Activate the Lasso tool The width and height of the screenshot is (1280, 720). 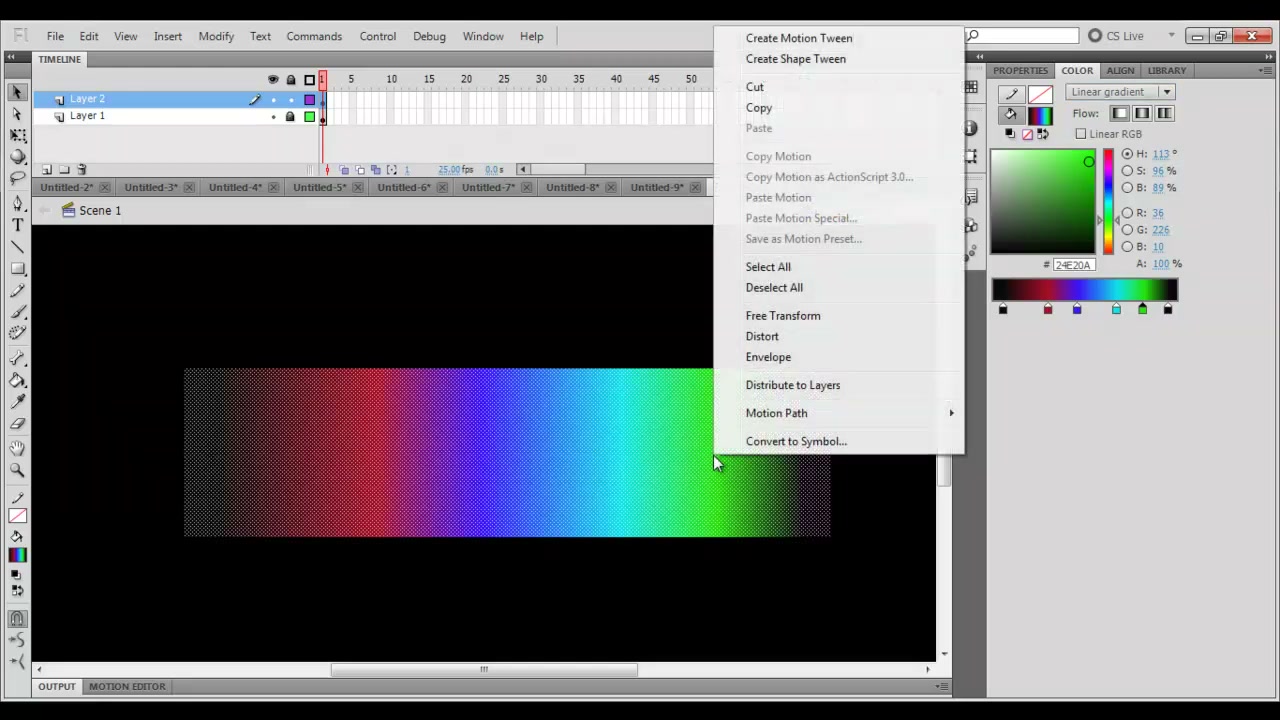pyautogui.click(x=17, y=179)
